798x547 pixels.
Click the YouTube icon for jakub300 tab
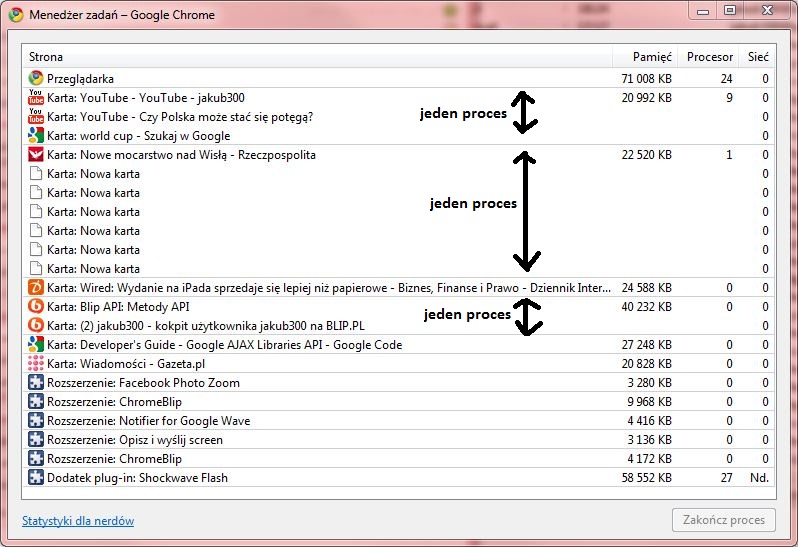pyautogui.click(x=36, y=98)
